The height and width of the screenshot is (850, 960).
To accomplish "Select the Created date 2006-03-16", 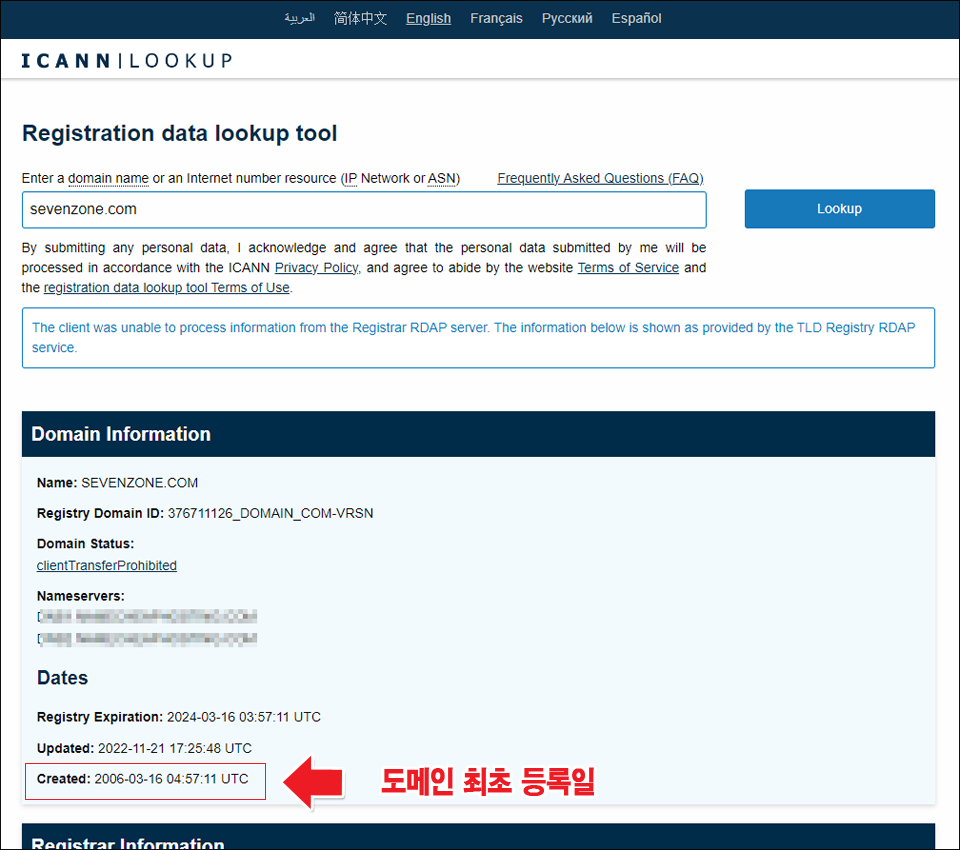I will point(143,779).
